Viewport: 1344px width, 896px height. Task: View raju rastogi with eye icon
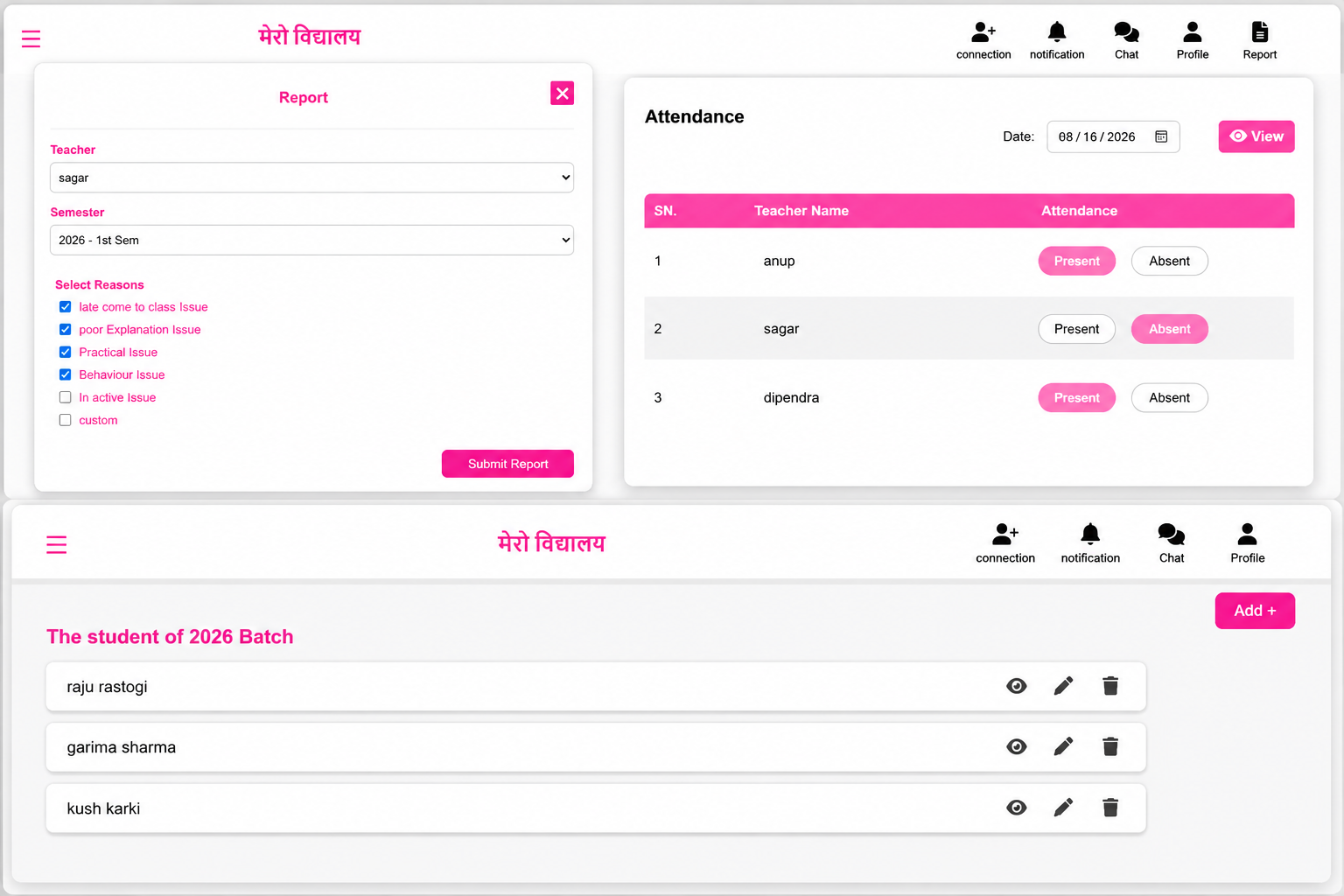1016,686
